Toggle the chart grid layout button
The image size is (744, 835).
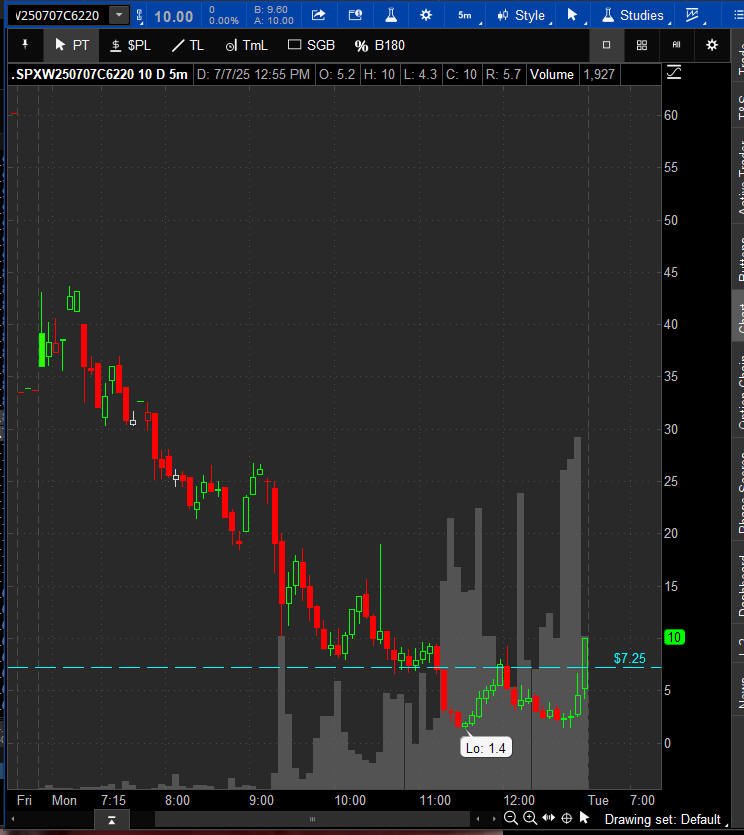tap(642, 45)
